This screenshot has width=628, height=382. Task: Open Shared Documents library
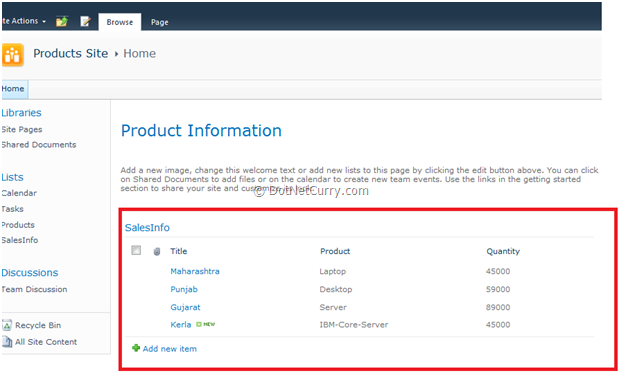[x=39, y=145]
